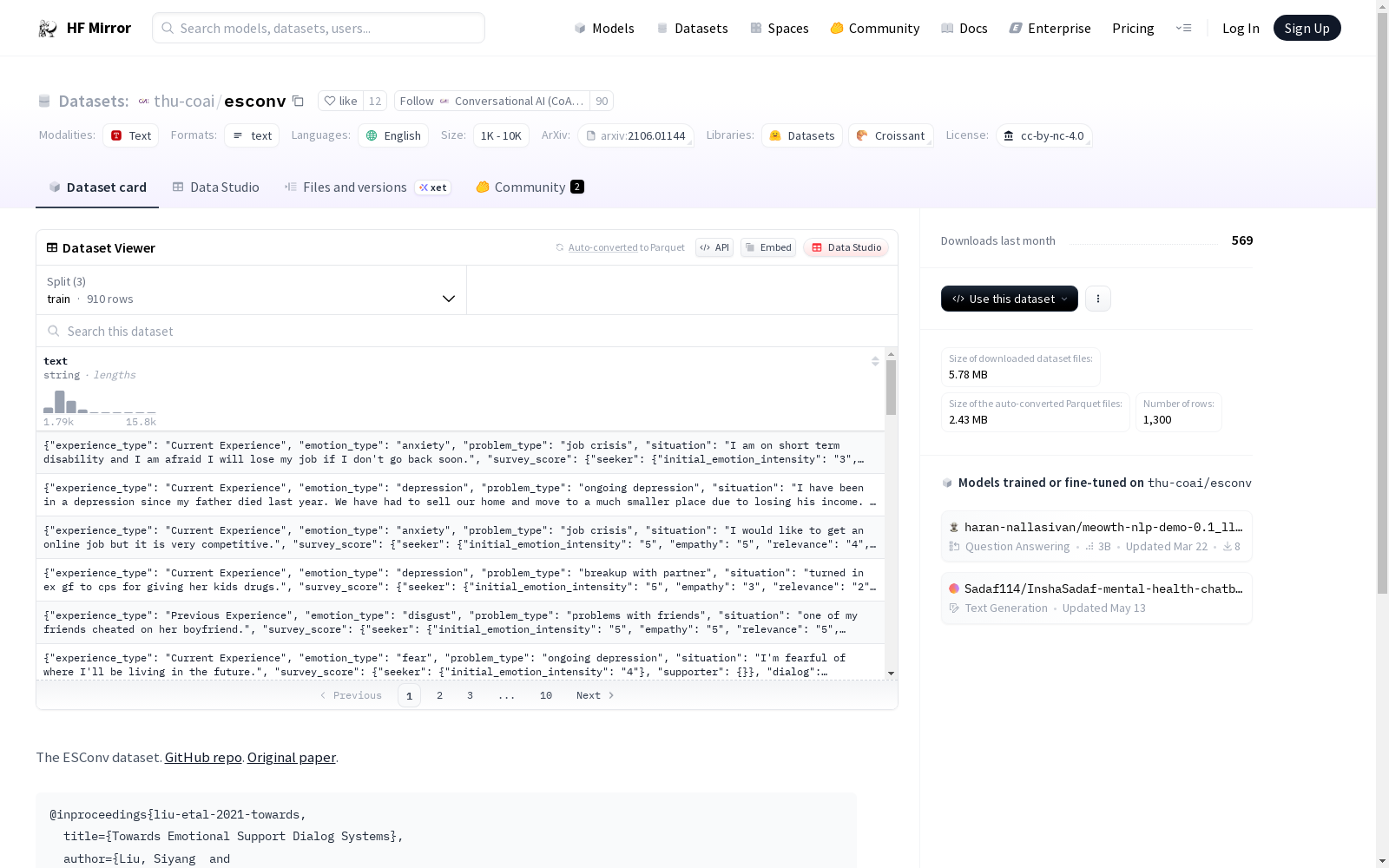Open the GitHub repo link

point(203,757)
